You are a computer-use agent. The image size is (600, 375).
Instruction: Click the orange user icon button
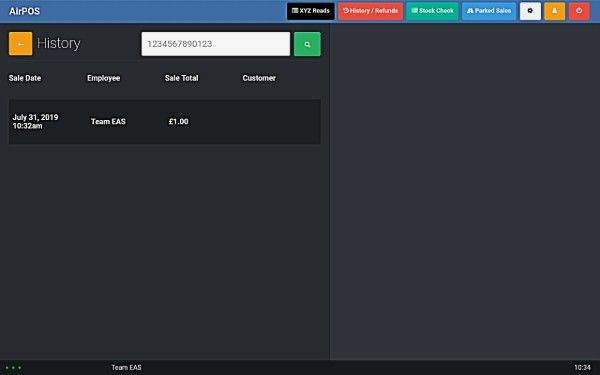[x=554, y=11]
